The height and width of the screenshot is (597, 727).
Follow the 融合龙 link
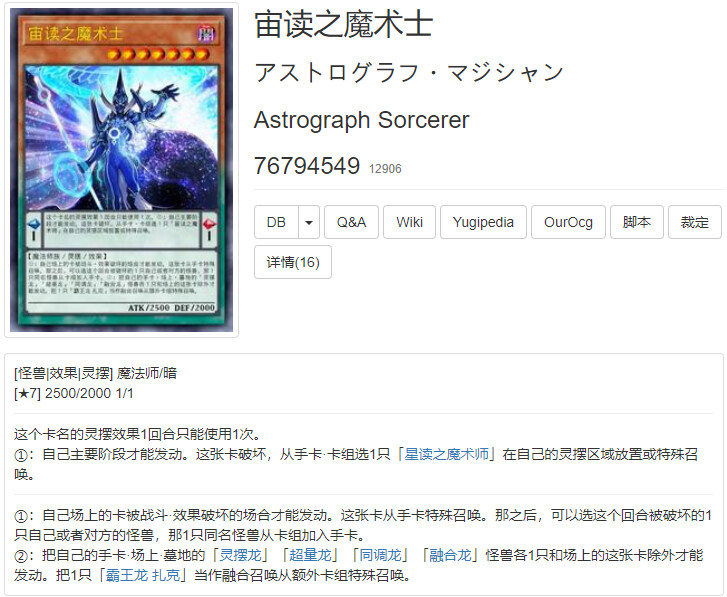pos(450,555)
